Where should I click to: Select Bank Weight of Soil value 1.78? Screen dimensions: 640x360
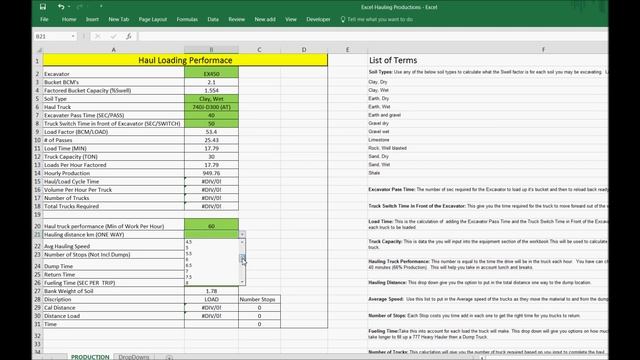click(x=211, y=291)
